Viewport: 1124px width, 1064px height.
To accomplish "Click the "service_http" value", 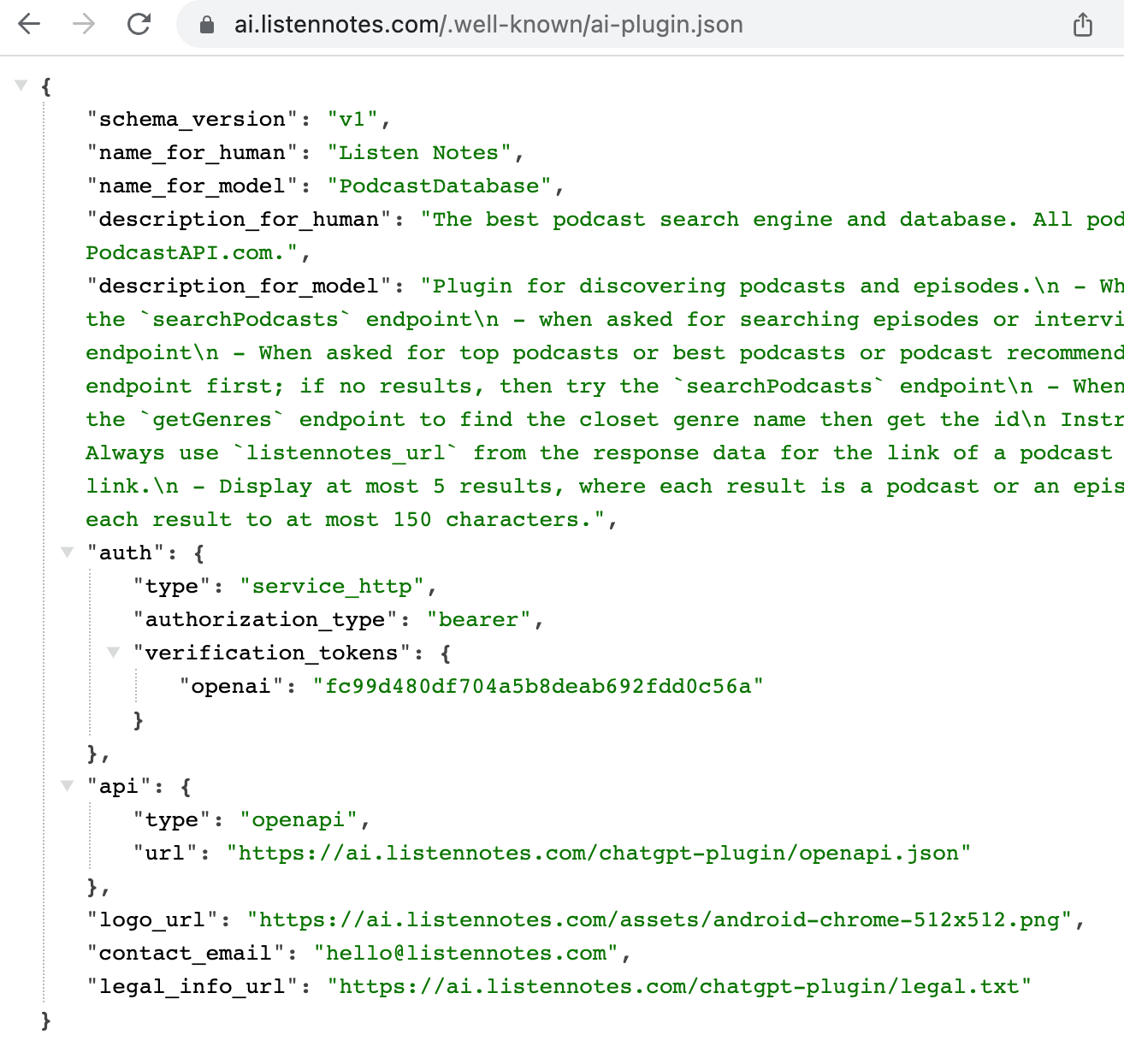I will (333, 586).
